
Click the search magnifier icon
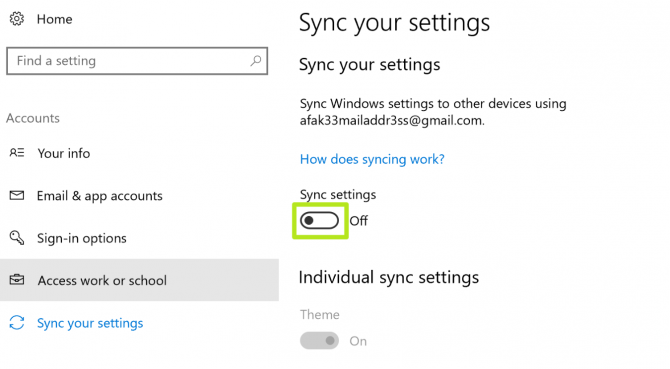pos(256,61)
